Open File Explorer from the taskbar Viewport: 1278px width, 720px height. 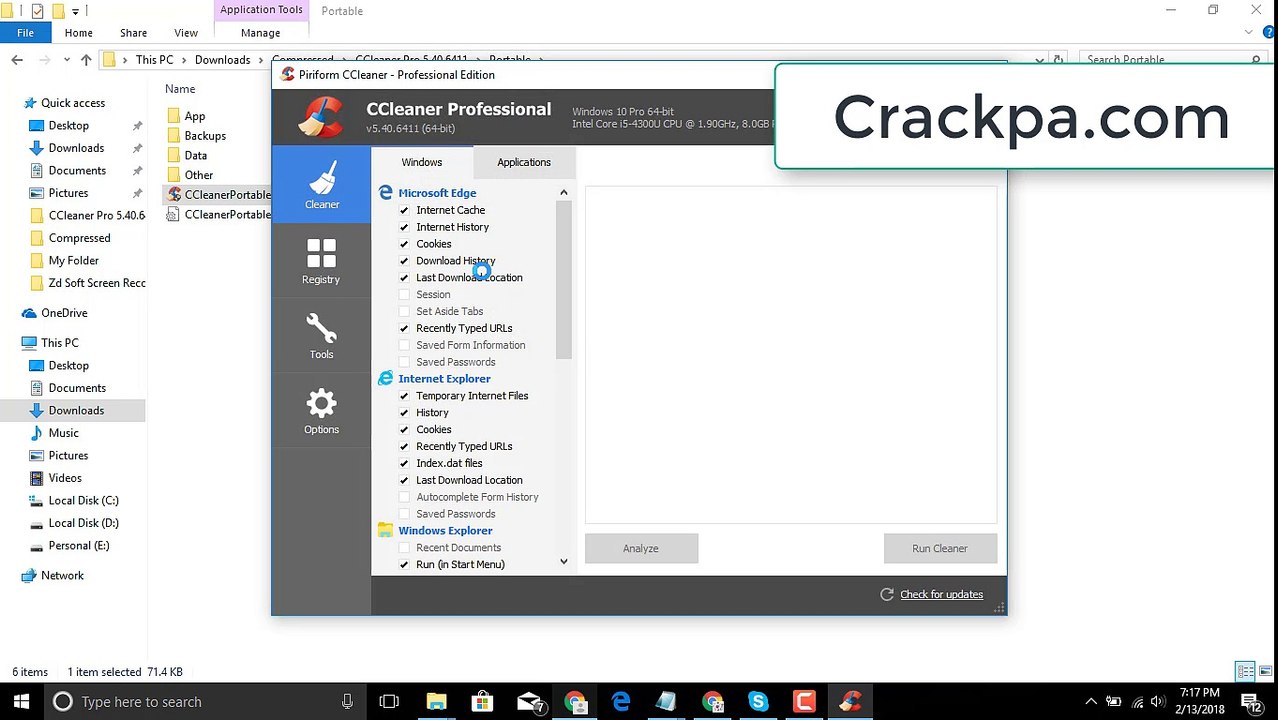coord(437,702)
